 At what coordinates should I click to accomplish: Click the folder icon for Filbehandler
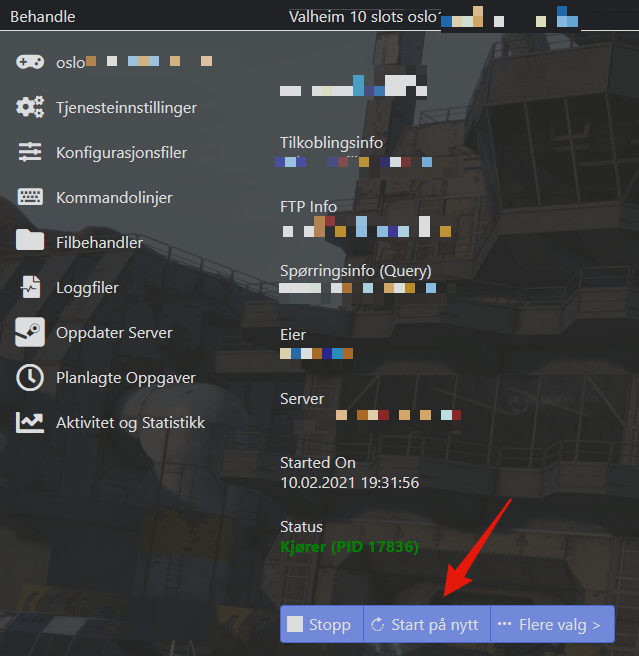click(30, 240)
